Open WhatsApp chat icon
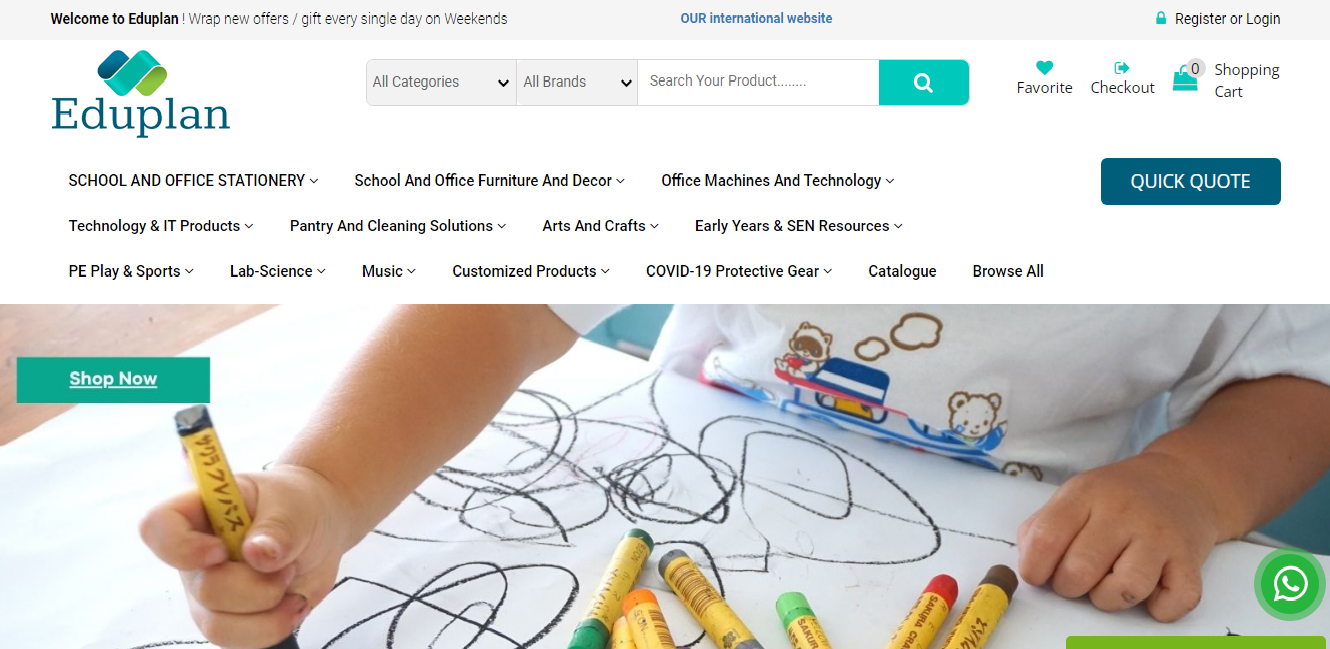Screen dimensions: 1330x649 coord(1290,583)
